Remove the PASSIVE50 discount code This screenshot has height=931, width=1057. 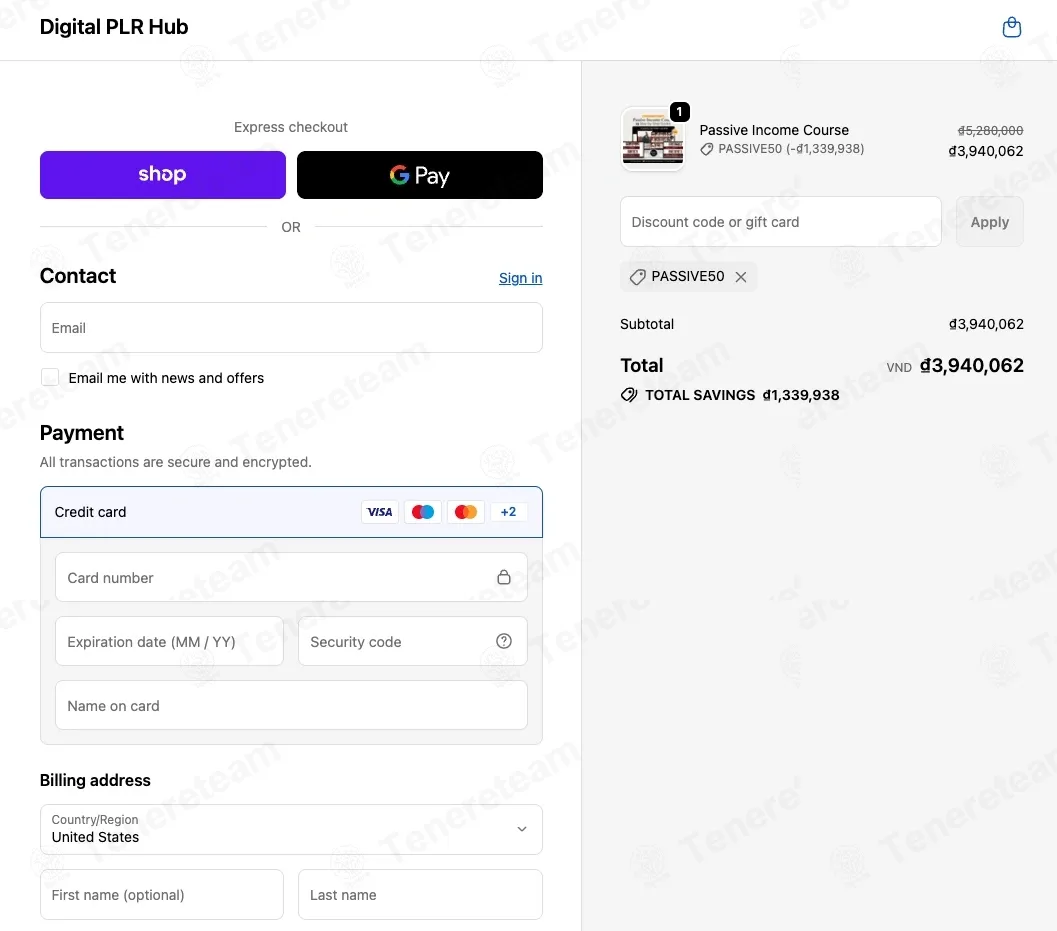pyautogui.click(x=741, y=277)
